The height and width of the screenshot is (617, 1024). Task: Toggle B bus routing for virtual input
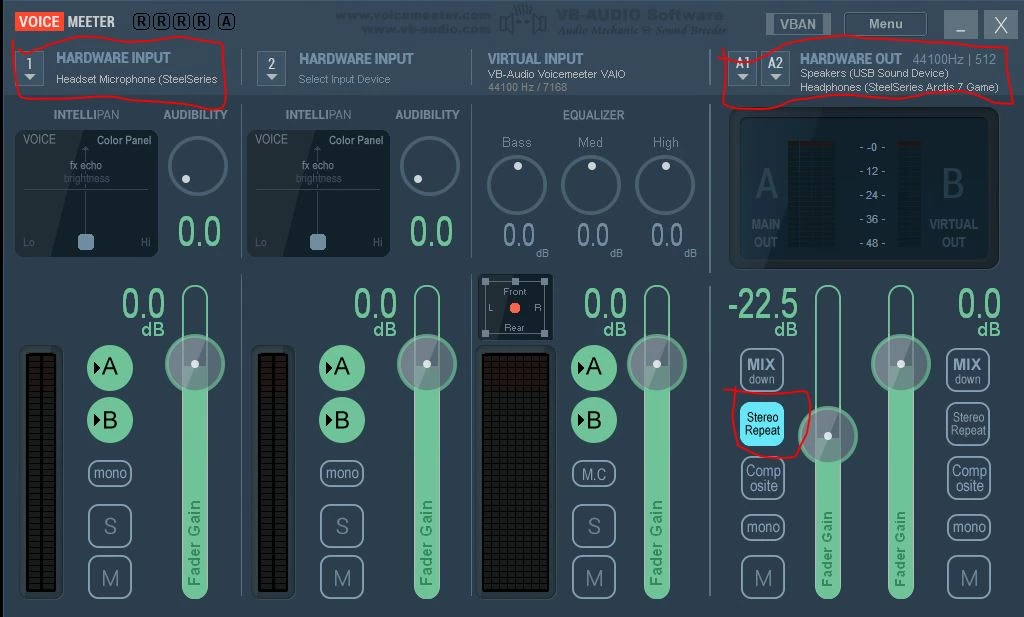pos(594,420)
